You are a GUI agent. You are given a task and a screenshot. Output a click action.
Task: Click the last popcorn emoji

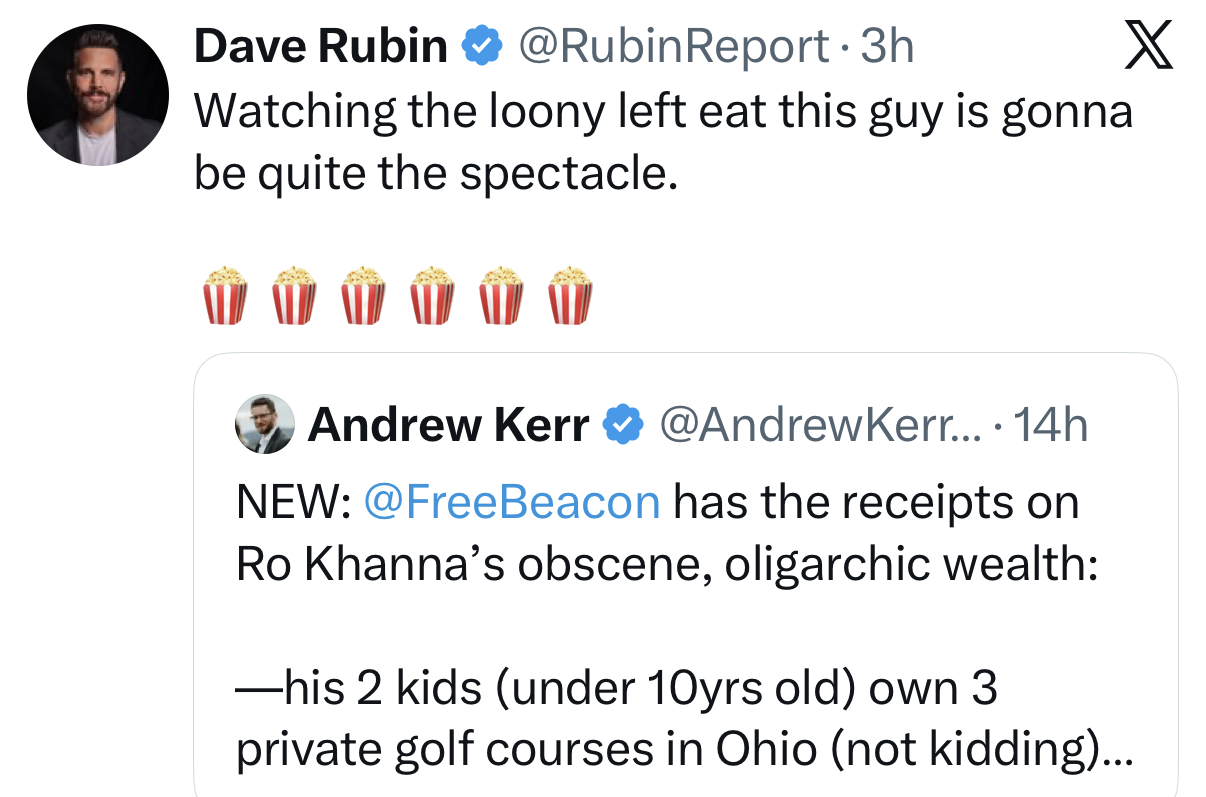[x=570, y=295]
